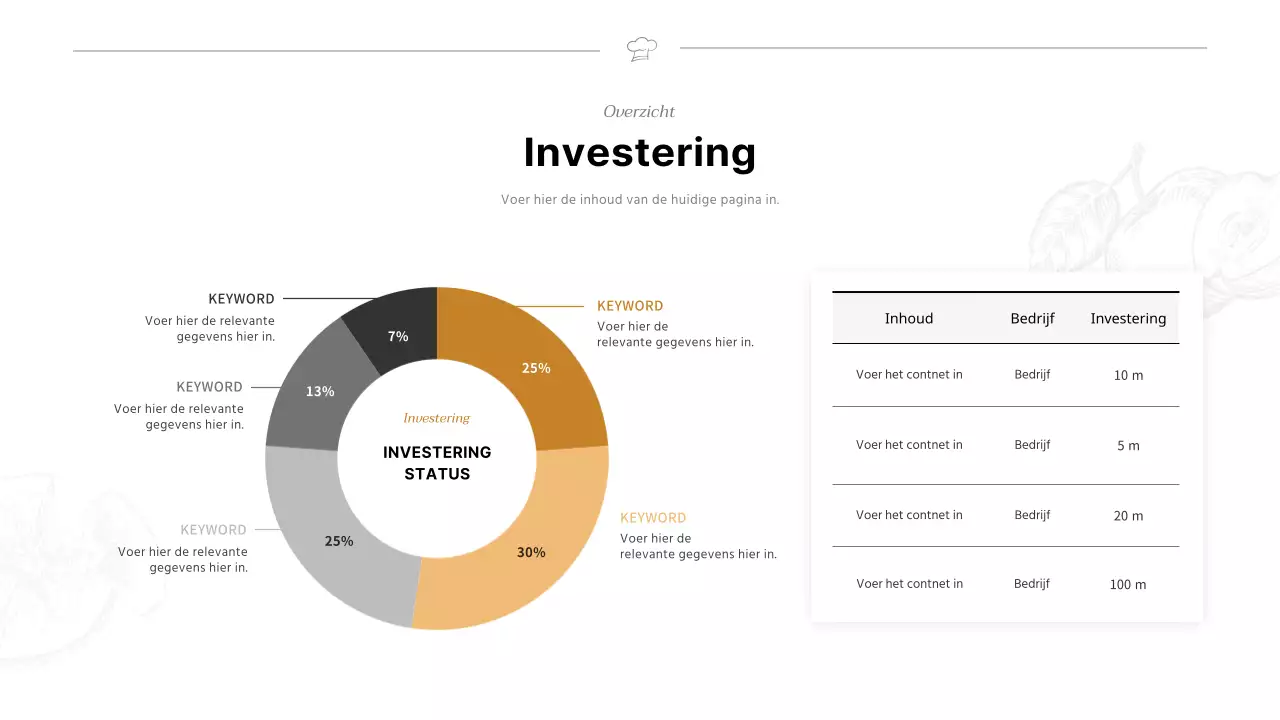Click the 'Overzicht' subtitle text
This screenshot has width=1280, height=720.
click(639, 112)
